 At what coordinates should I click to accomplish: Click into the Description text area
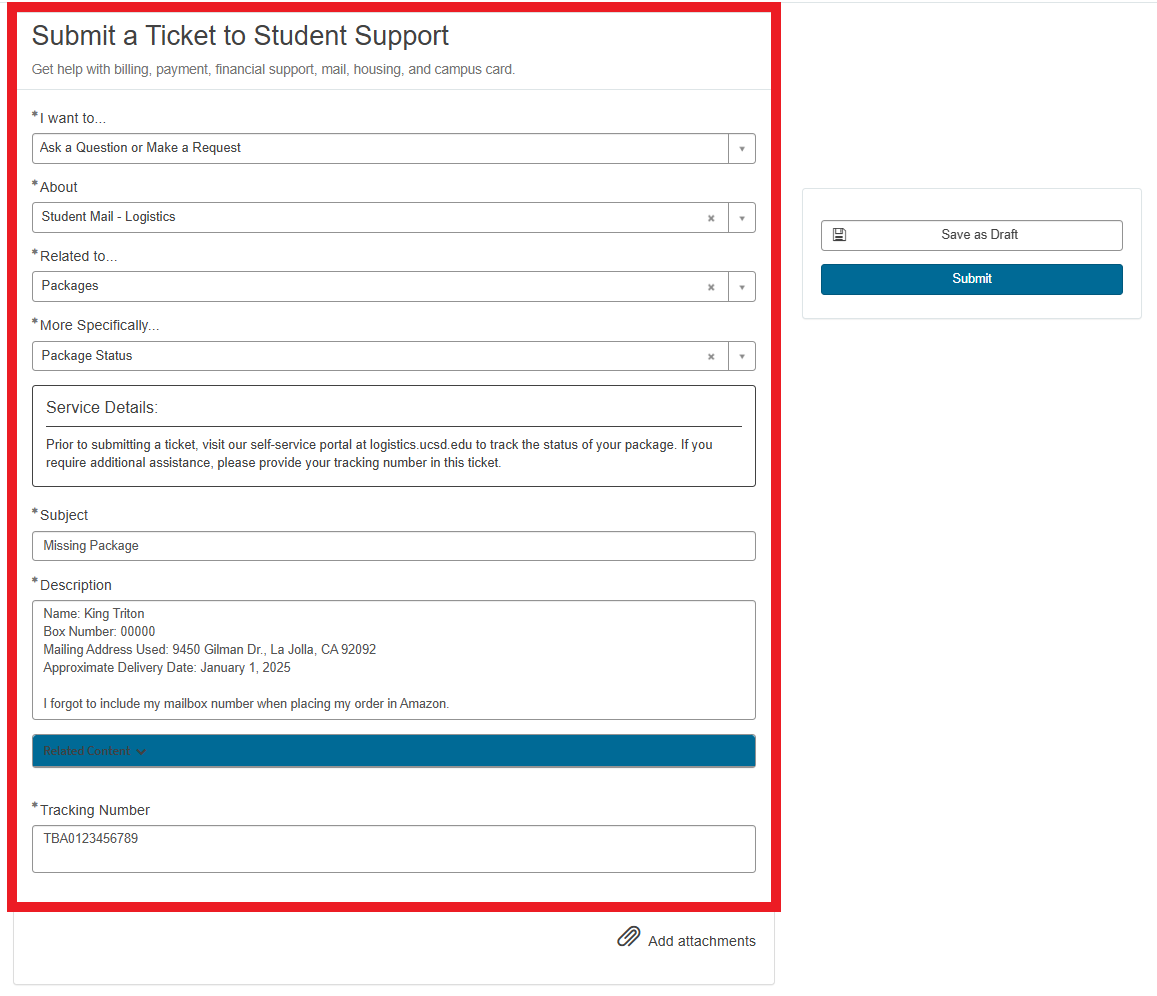(x=393, y=660)
